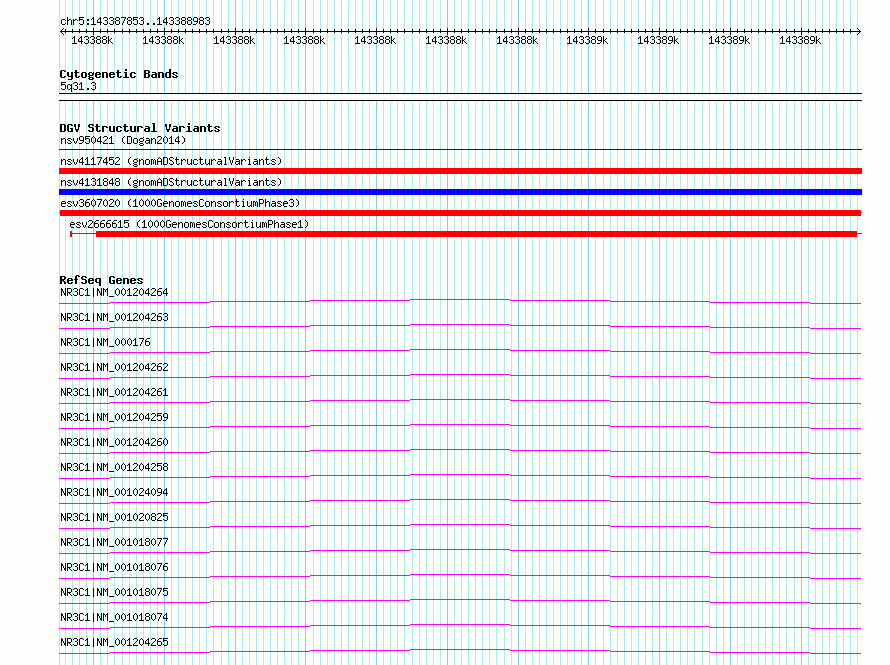The width and height of the screenshot is (890, 665).
Task: Click the RefSeq Genes track title
Action: click(101, 280)
